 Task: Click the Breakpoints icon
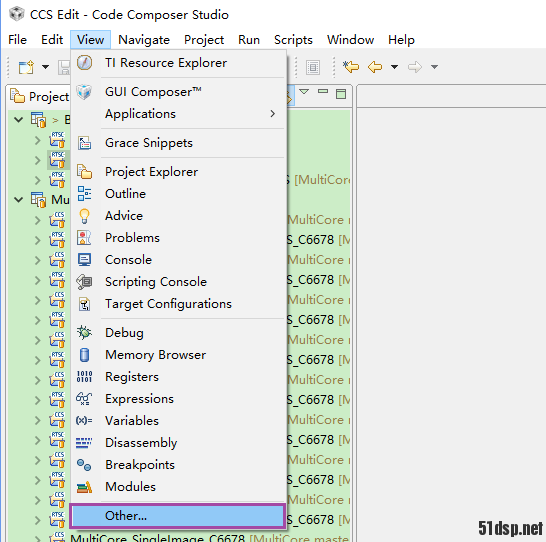(84, 465)
